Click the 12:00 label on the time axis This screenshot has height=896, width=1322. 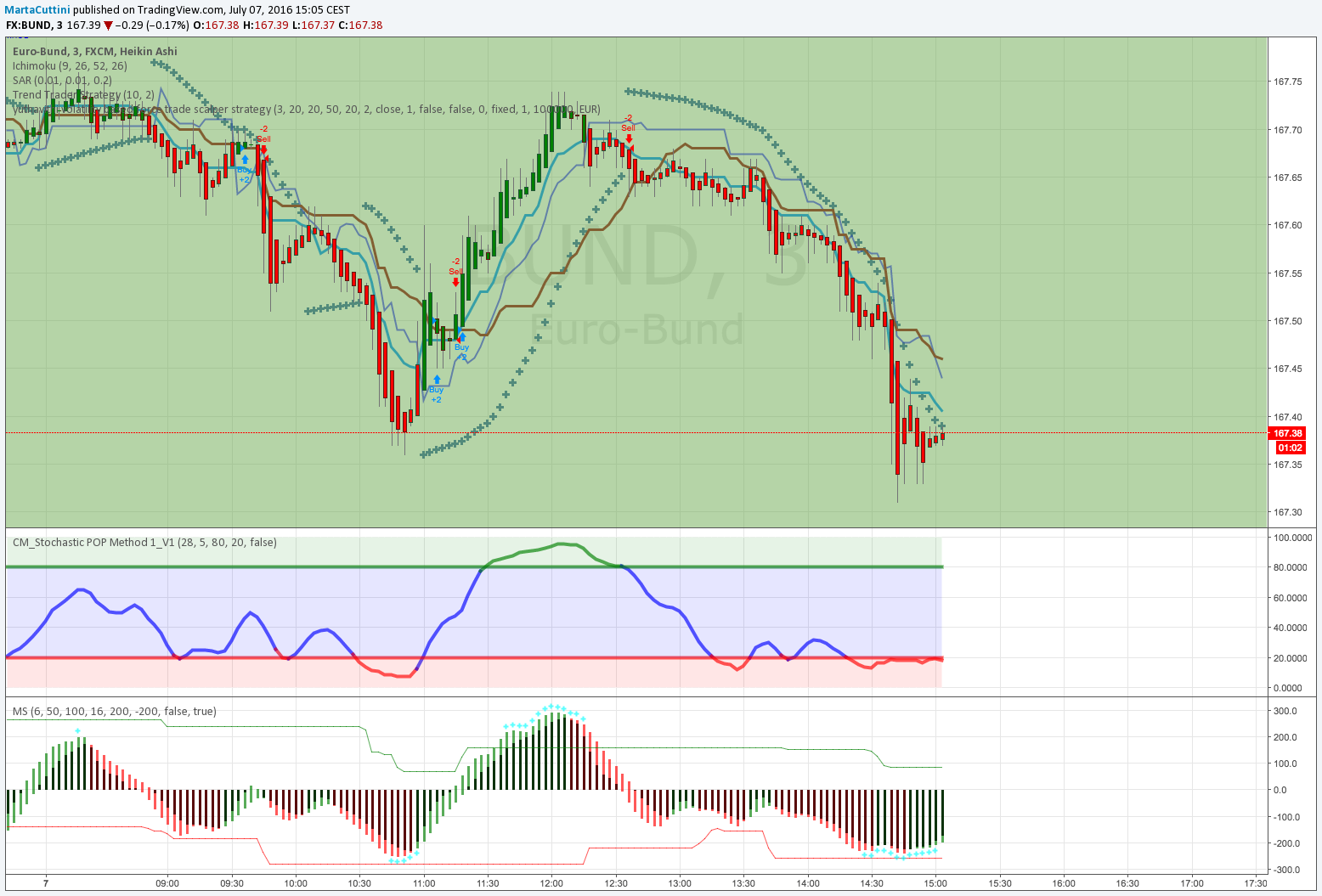point(551,883)
